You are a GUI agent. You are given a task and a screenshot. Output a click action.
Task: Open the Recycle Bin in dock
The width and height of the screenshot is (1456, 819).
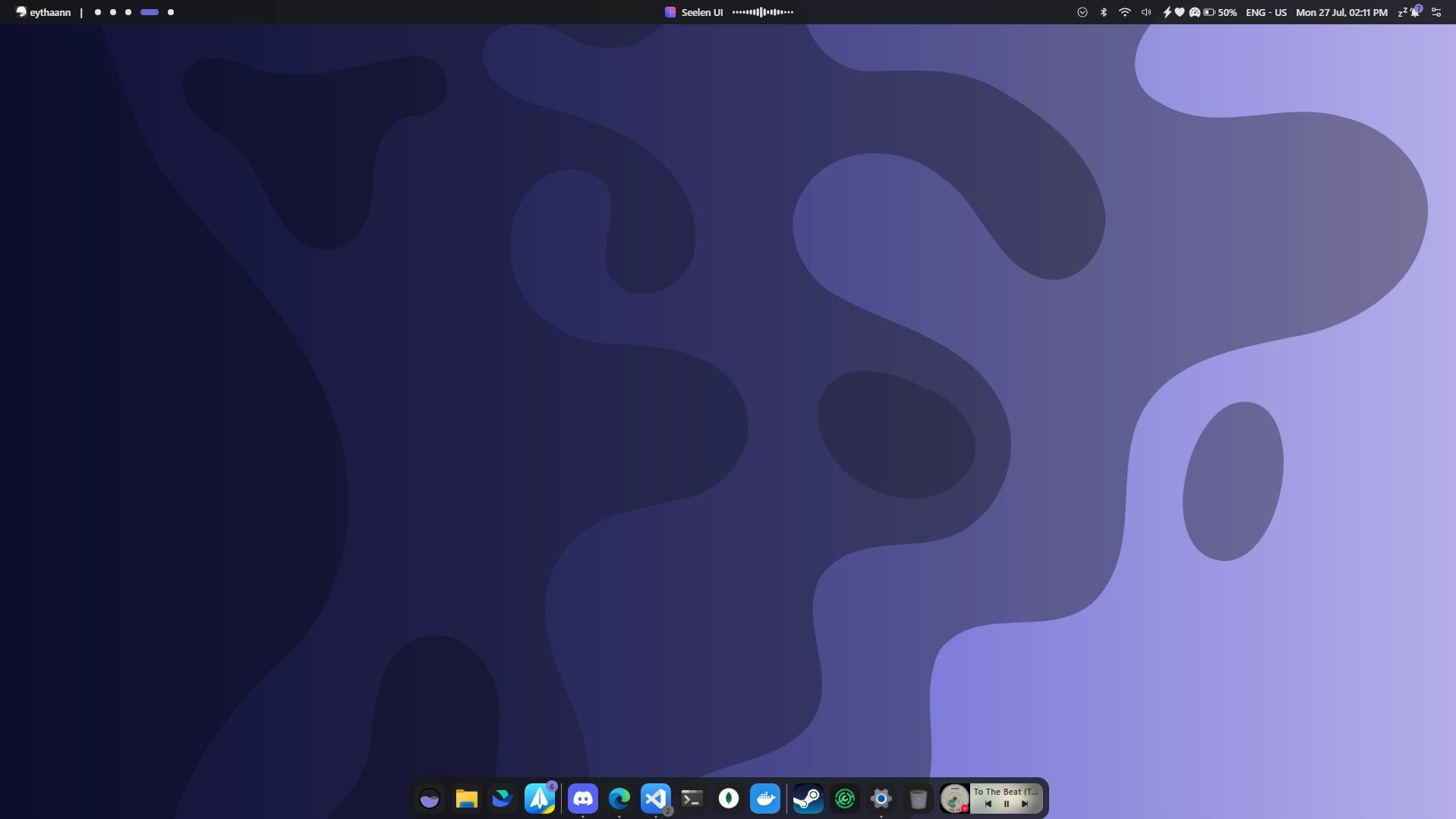[918, 799]
